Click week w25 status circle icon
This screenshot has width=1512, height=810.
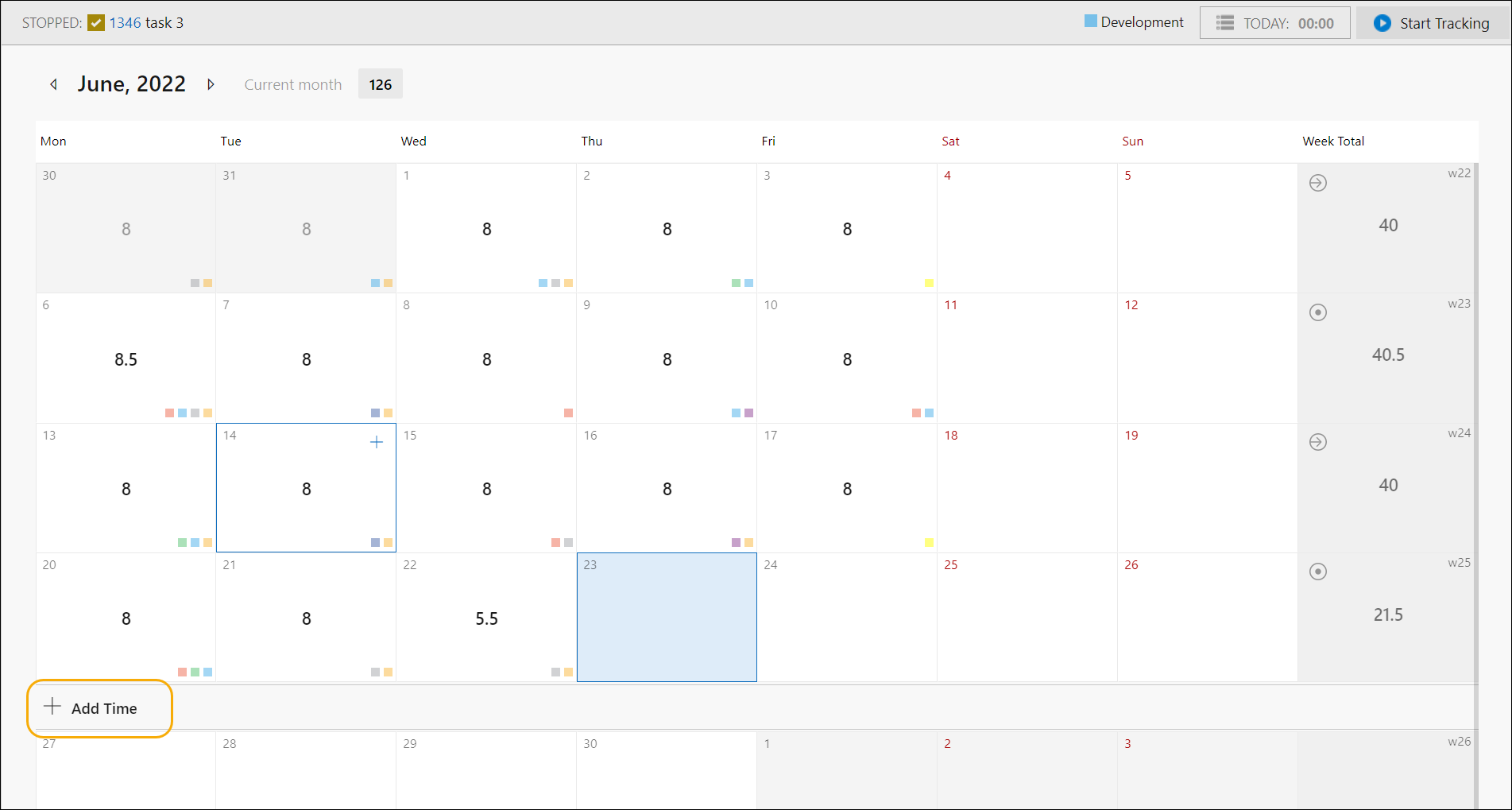[x=1318, y=572]
